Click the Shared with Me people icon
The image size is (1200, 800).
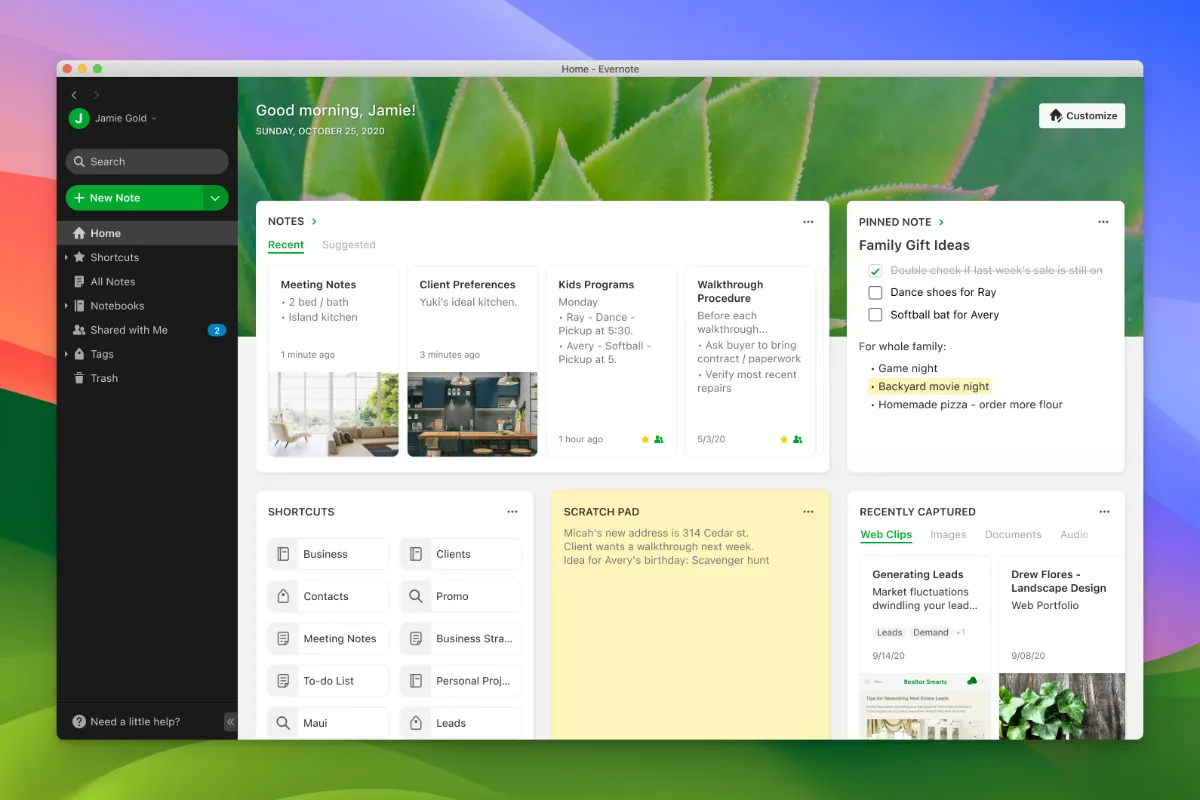[x=79, y=330]
